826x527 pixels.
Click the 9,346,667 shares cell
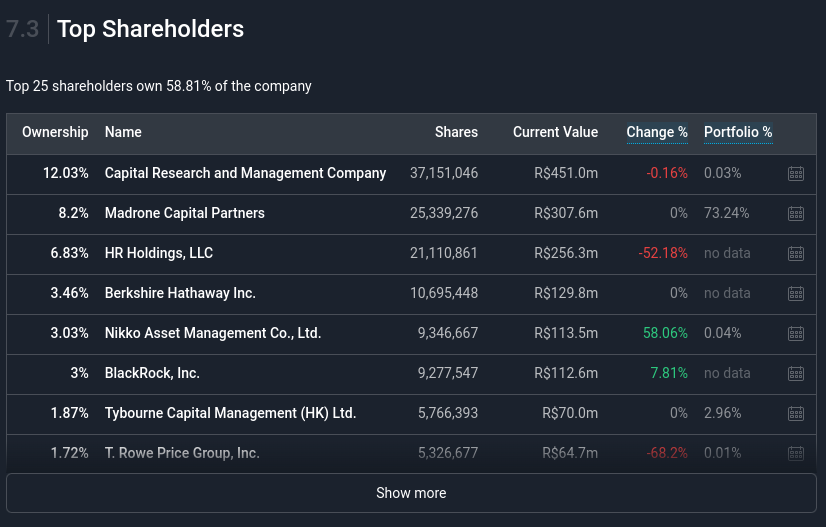pos(448,333)
